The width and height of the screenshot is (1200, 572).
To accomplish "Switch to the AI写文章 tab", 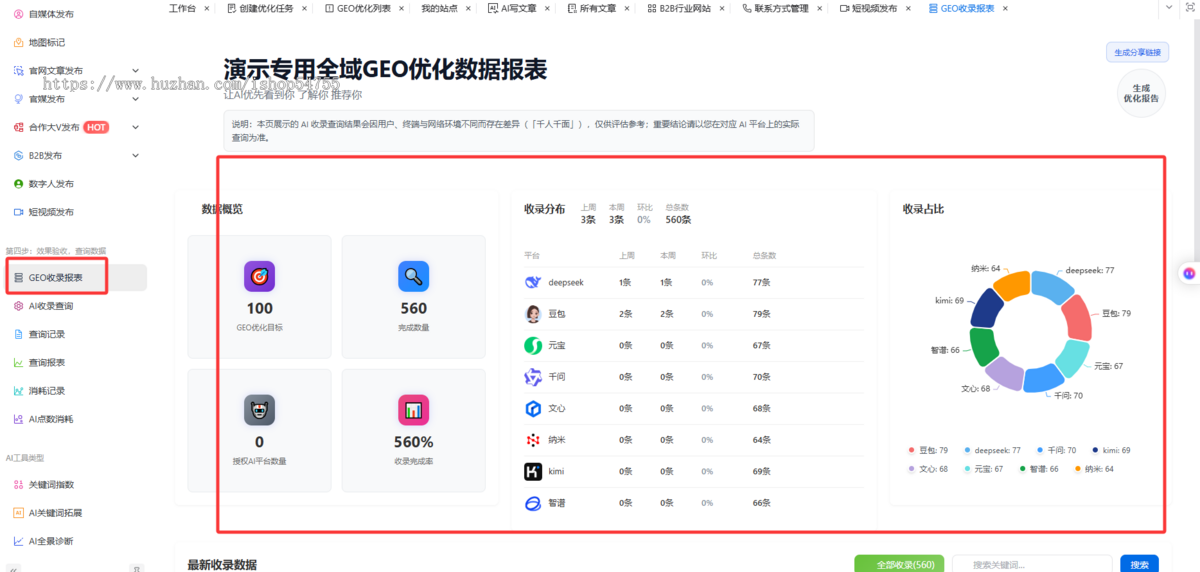I will point(511,8).
